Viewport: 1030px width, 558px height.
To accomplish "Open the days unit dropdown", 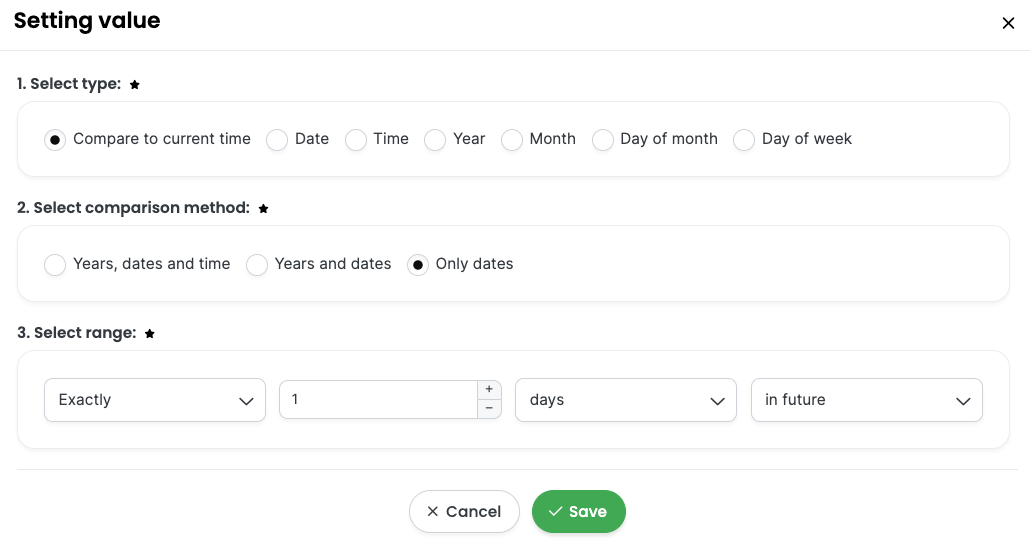I will [626, 400].
